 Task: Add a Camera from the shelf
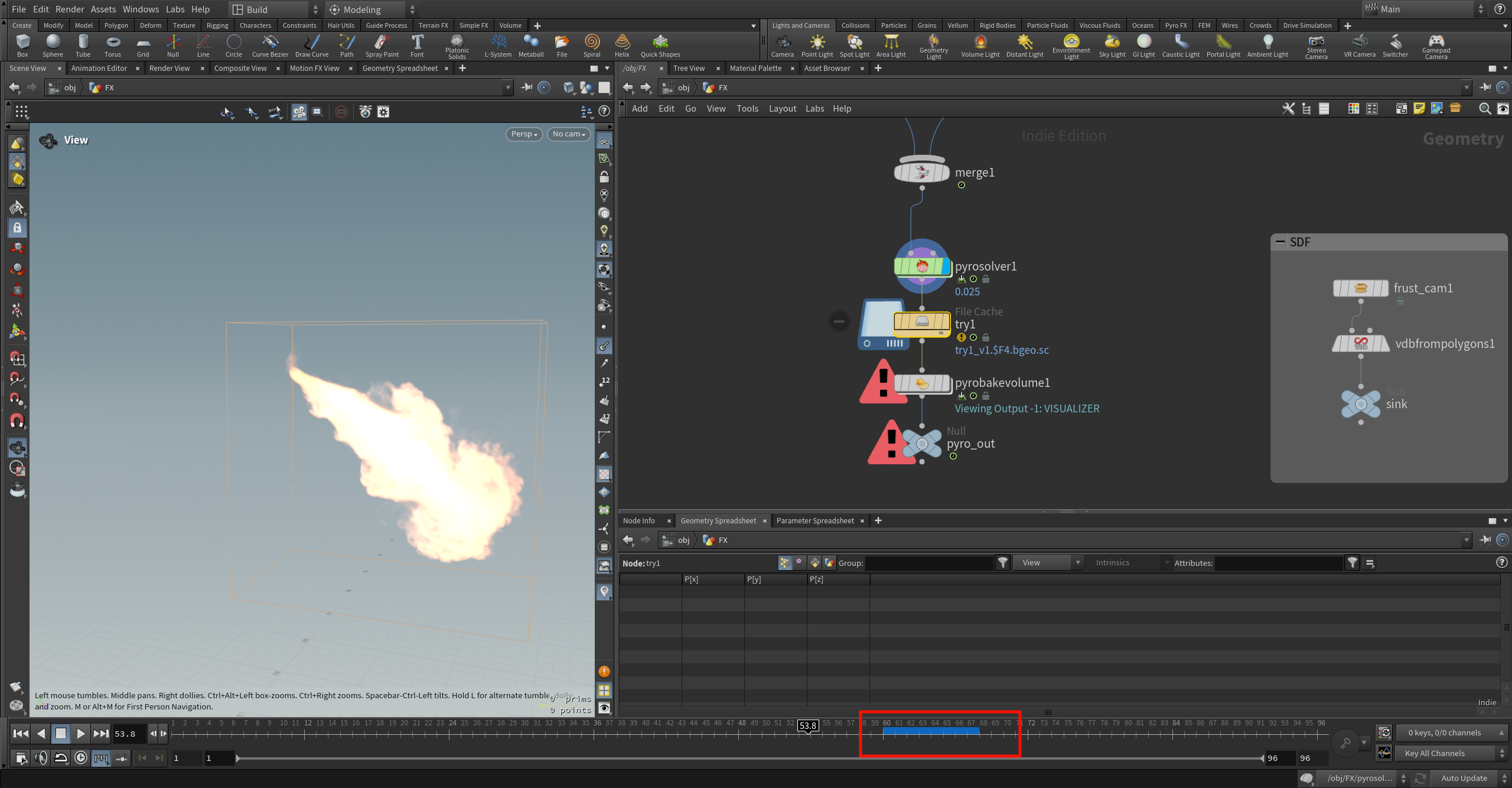tap(783, 45)
